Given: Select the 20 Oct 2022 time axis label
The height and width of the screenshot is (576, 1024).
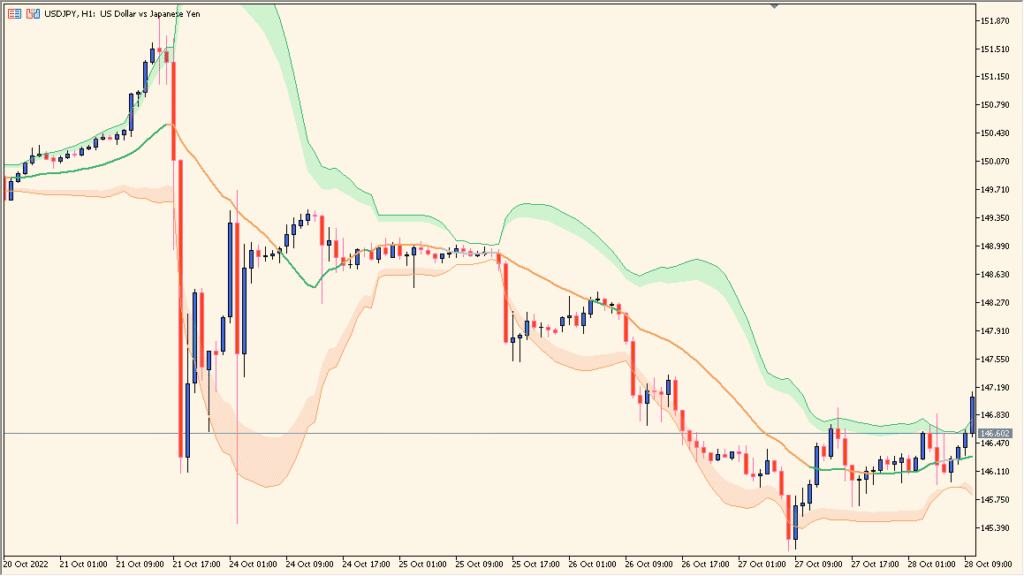Looking at the screenshot, I should [24, 563].
